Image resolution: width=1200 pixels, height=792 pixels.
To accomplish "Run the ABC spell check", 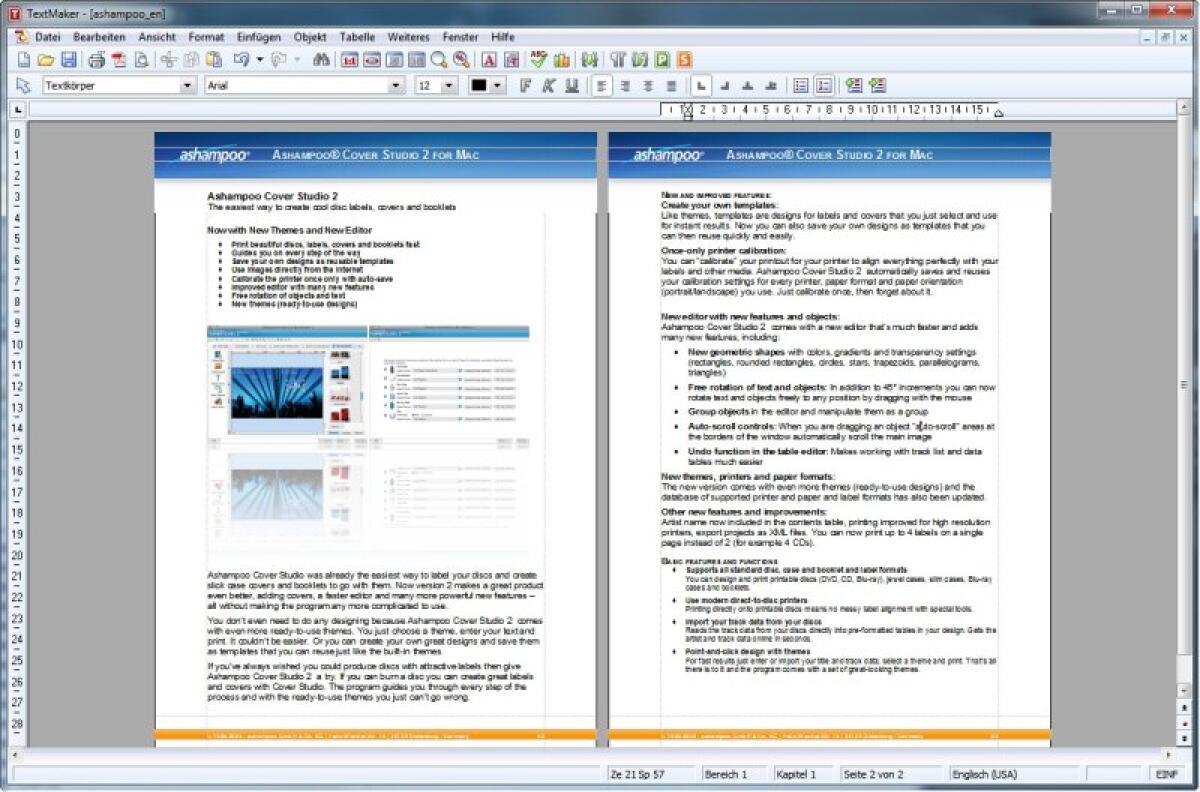I will 537,59.
